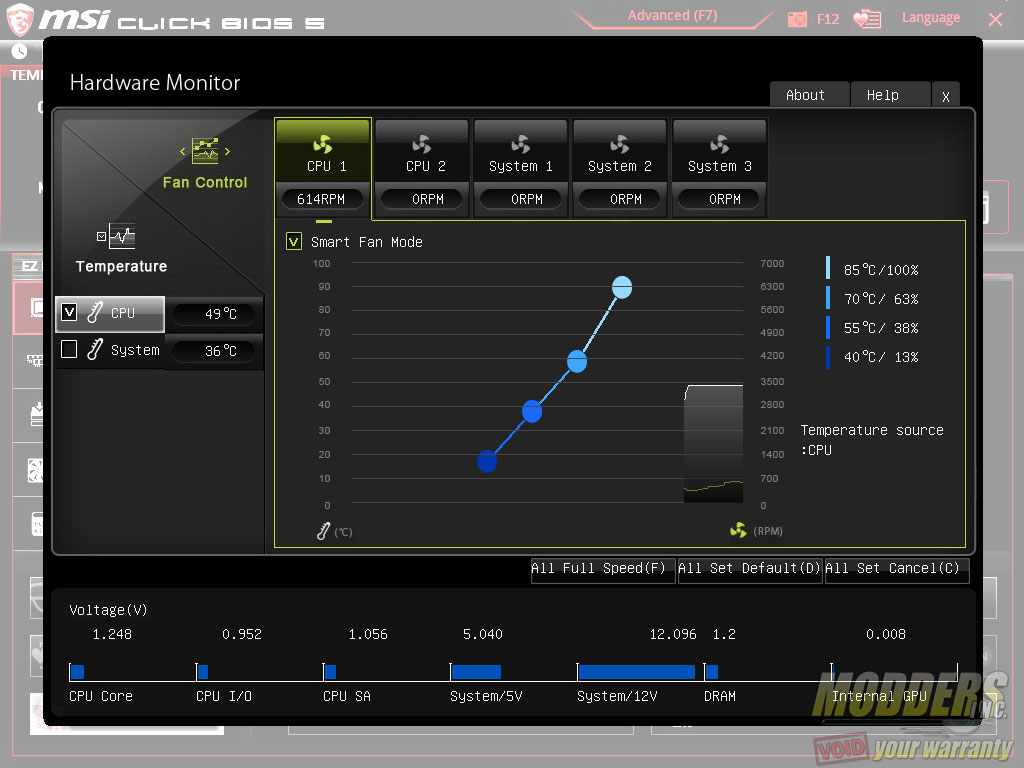This screenshot has width=1024, height=768.
Task: Click the fan icon on CPU 1 tab
Action: 323,144
